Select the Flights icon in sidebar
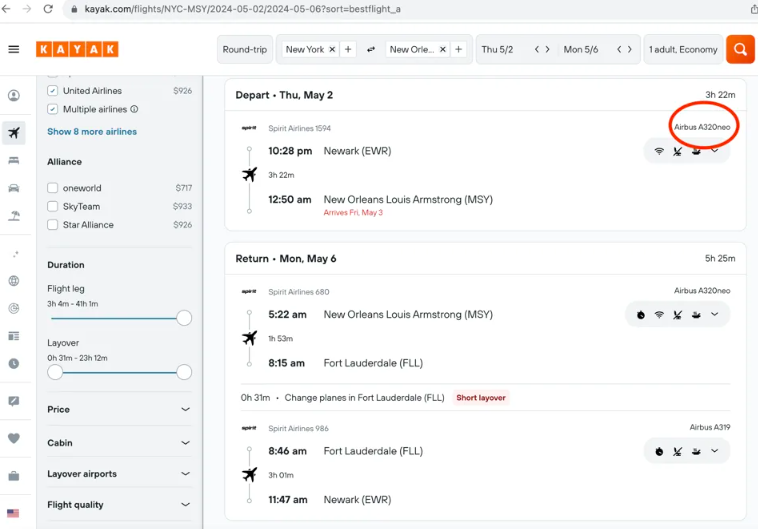Screen dimensions: 758x529 click(14, 132)
